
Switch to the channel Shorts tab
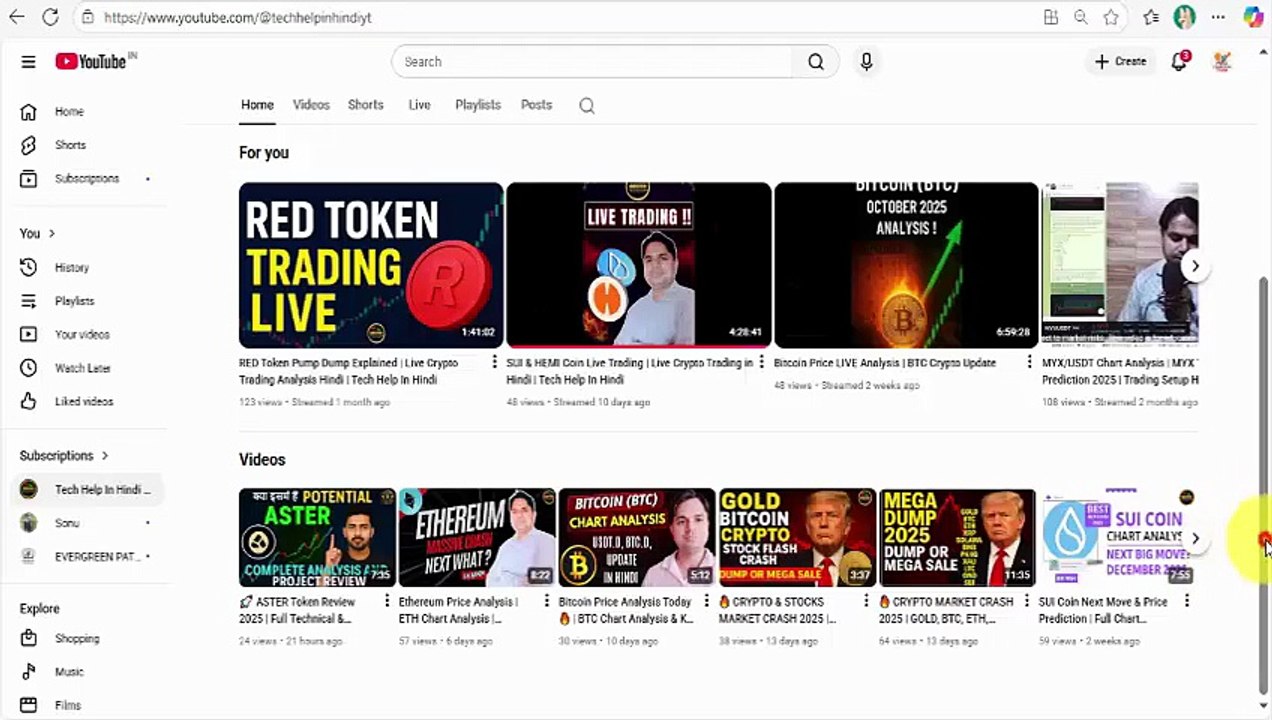tap(366, 105)
